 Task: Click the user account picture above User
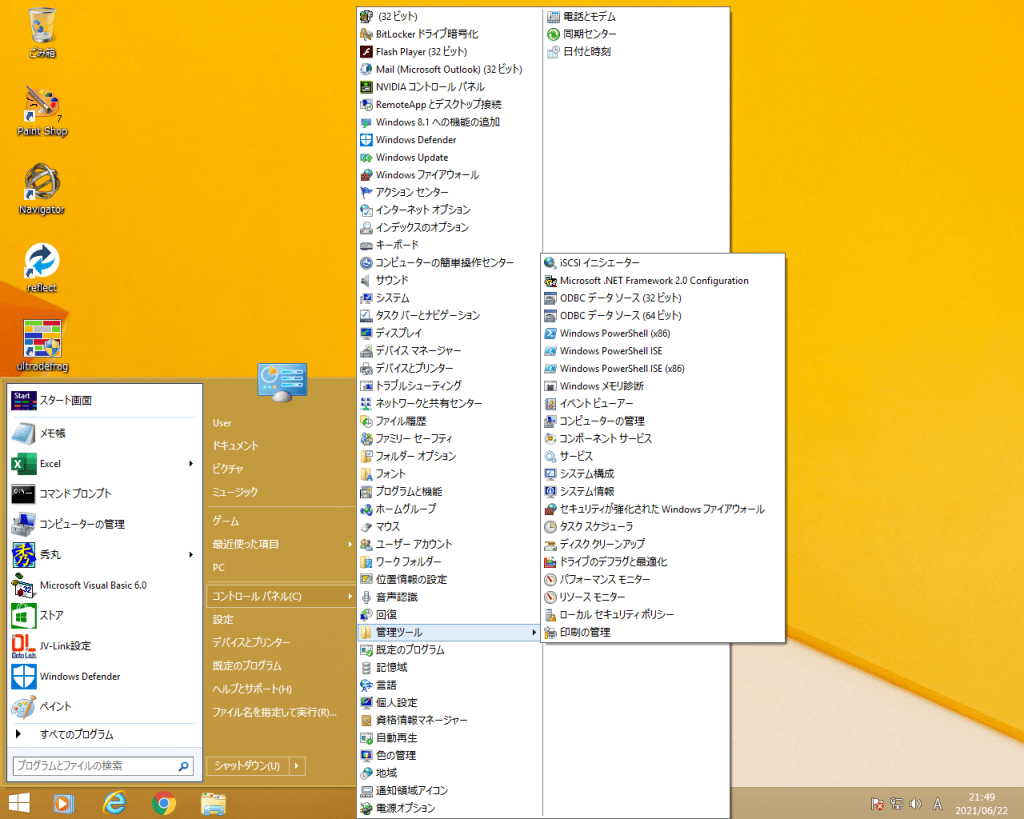tap(282, 381)
